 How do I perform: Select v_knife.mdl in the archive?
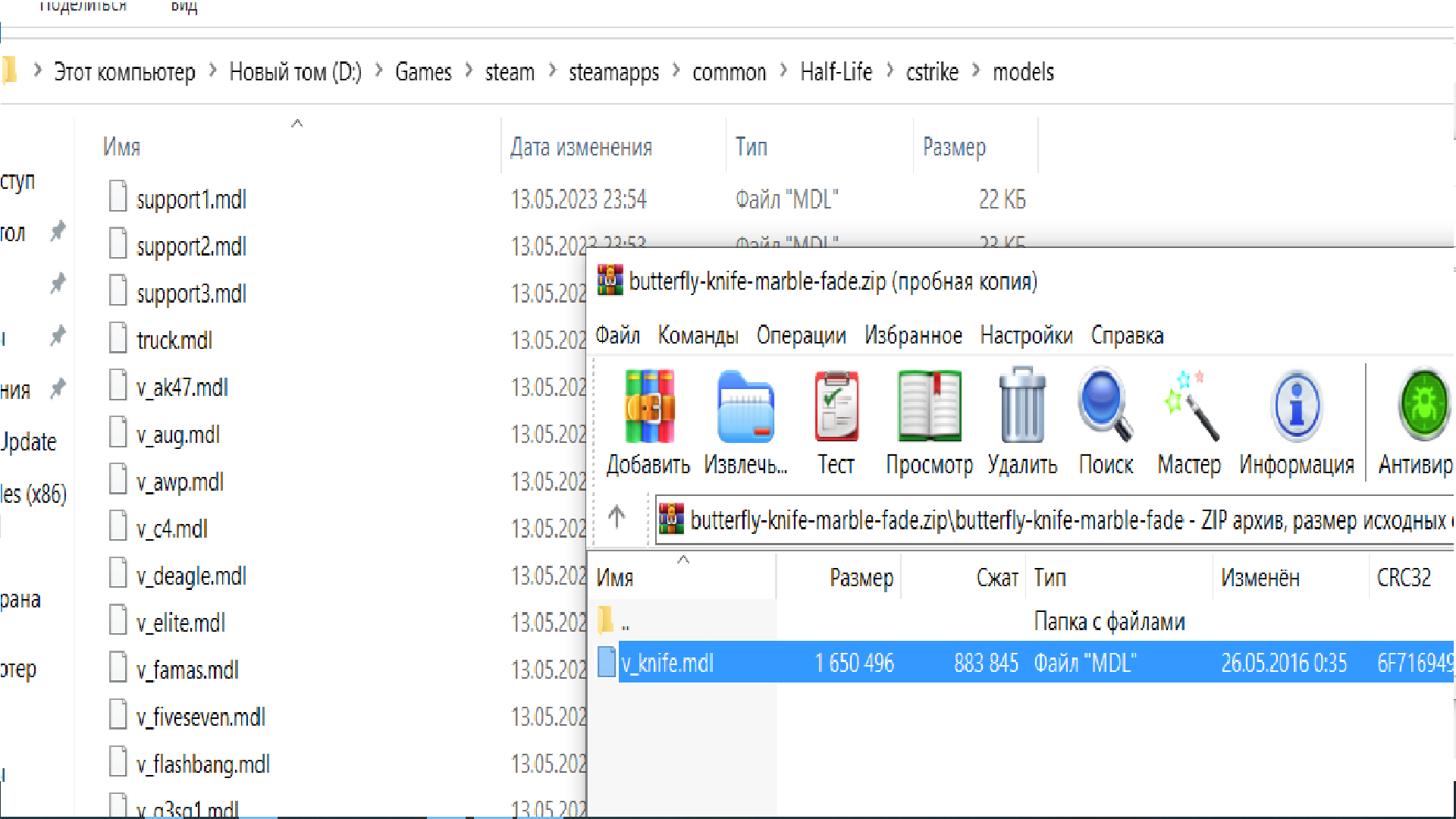[667, 663]
